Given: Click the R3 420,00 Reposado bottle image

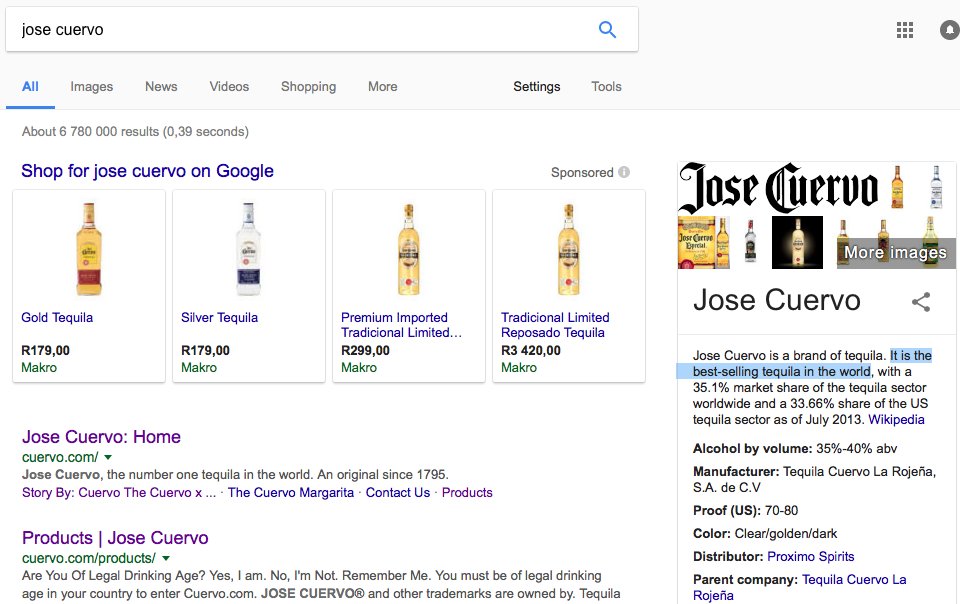Looking at the screenshot, I should coord(569,249).
